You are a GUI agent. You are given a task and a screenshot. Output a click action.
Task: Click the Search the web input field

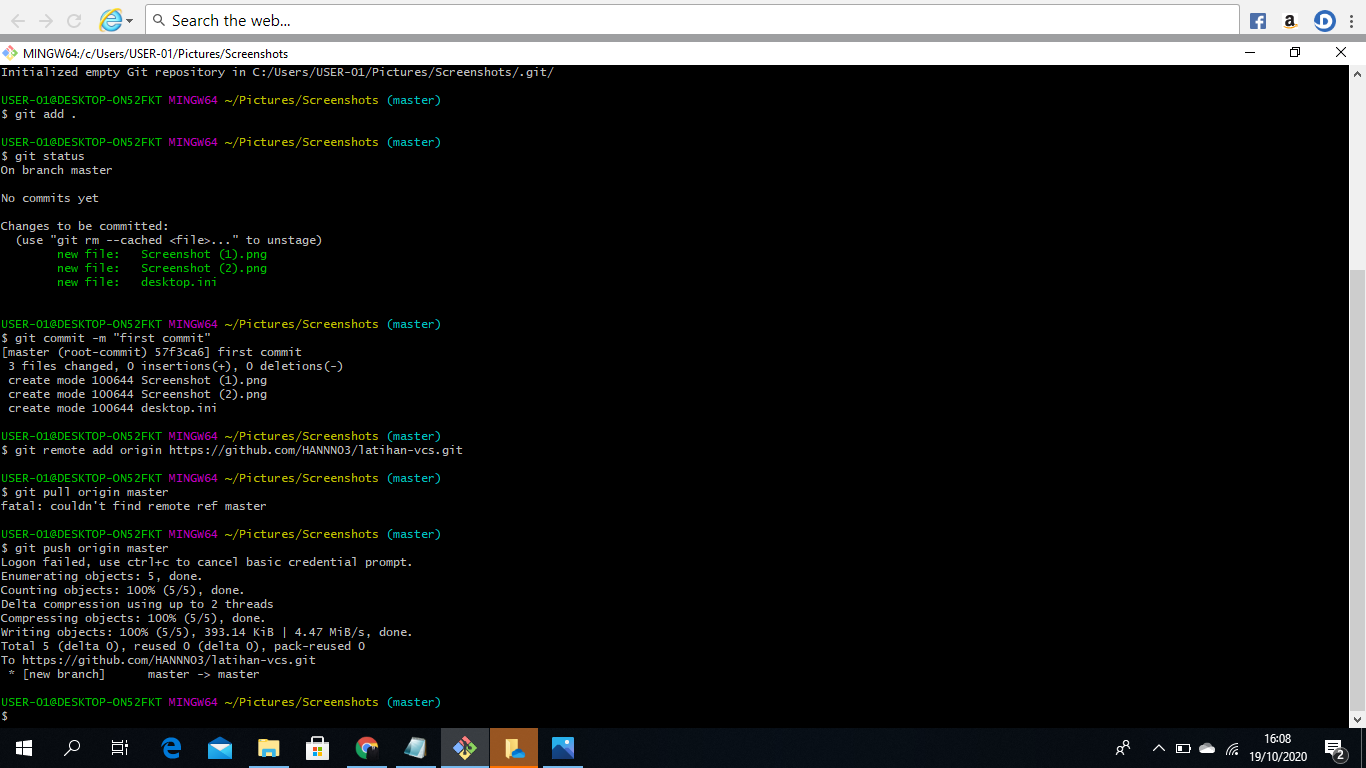pyautogui.click(x=692, y=20)
